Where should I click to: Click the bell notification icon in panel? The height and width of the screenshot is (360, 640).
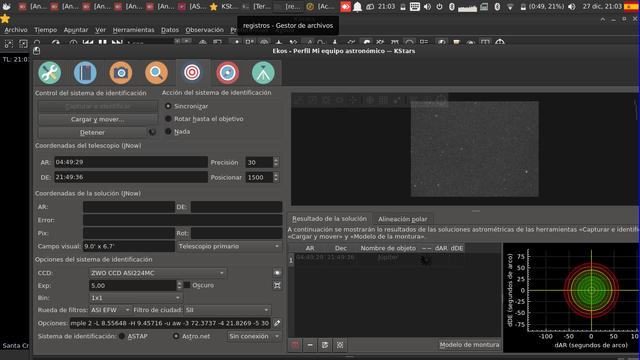pyautogui.click(x=358, y=7)
